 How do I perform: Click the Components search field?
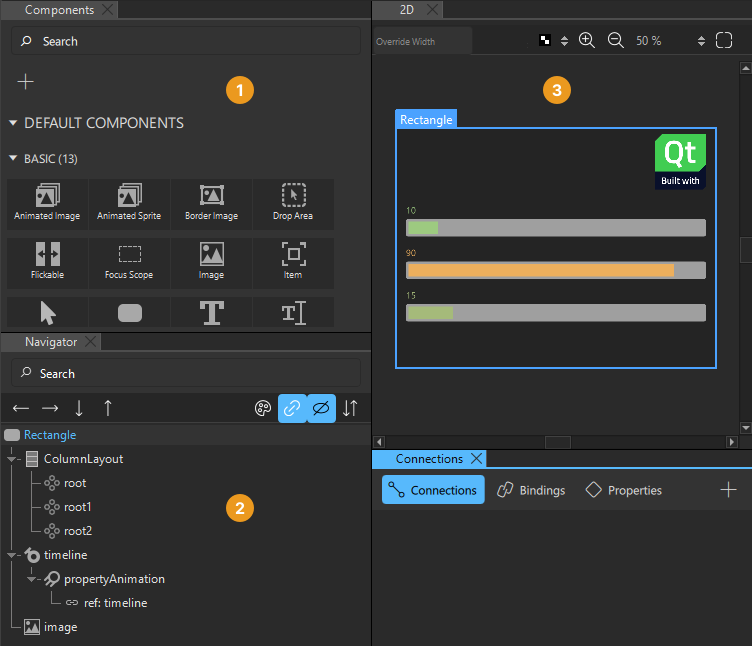click(186, 41)
